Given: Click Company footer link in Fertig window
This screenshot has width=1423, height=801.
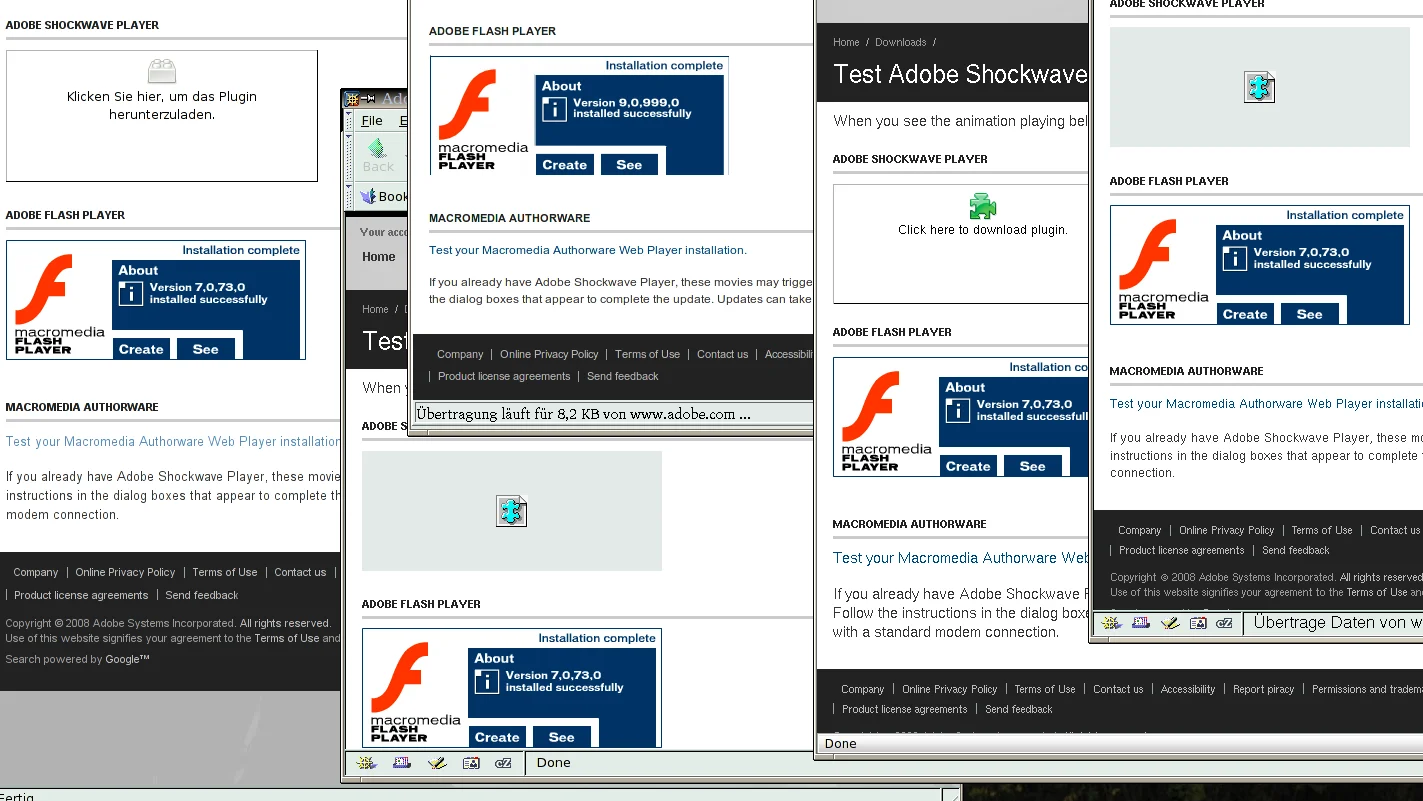Looking at the screenshot, I should (36, 572).
